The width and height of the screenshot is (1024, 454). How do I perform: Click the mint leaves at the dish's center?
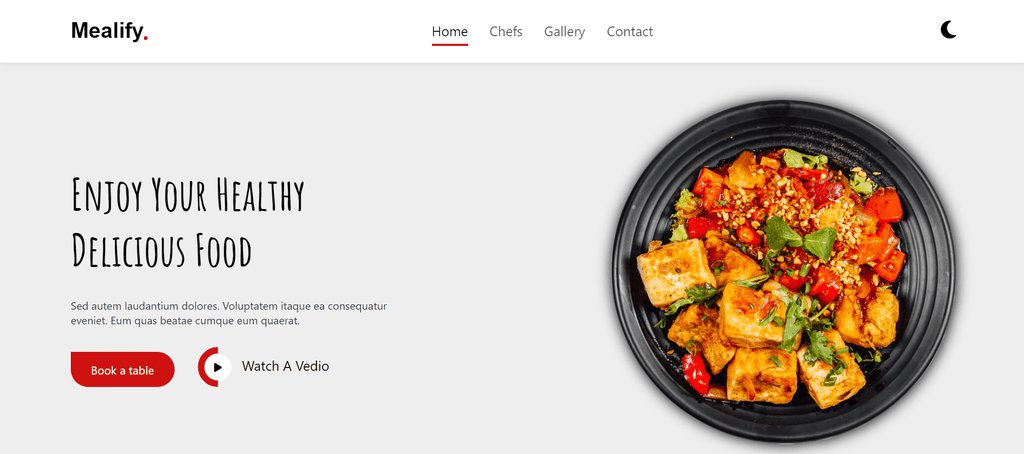point(801,237)
